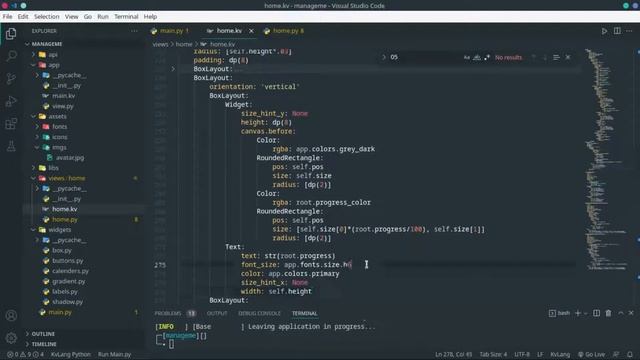Open editor More Actions ellipsis
640x360 pixels.
[629, 31]
